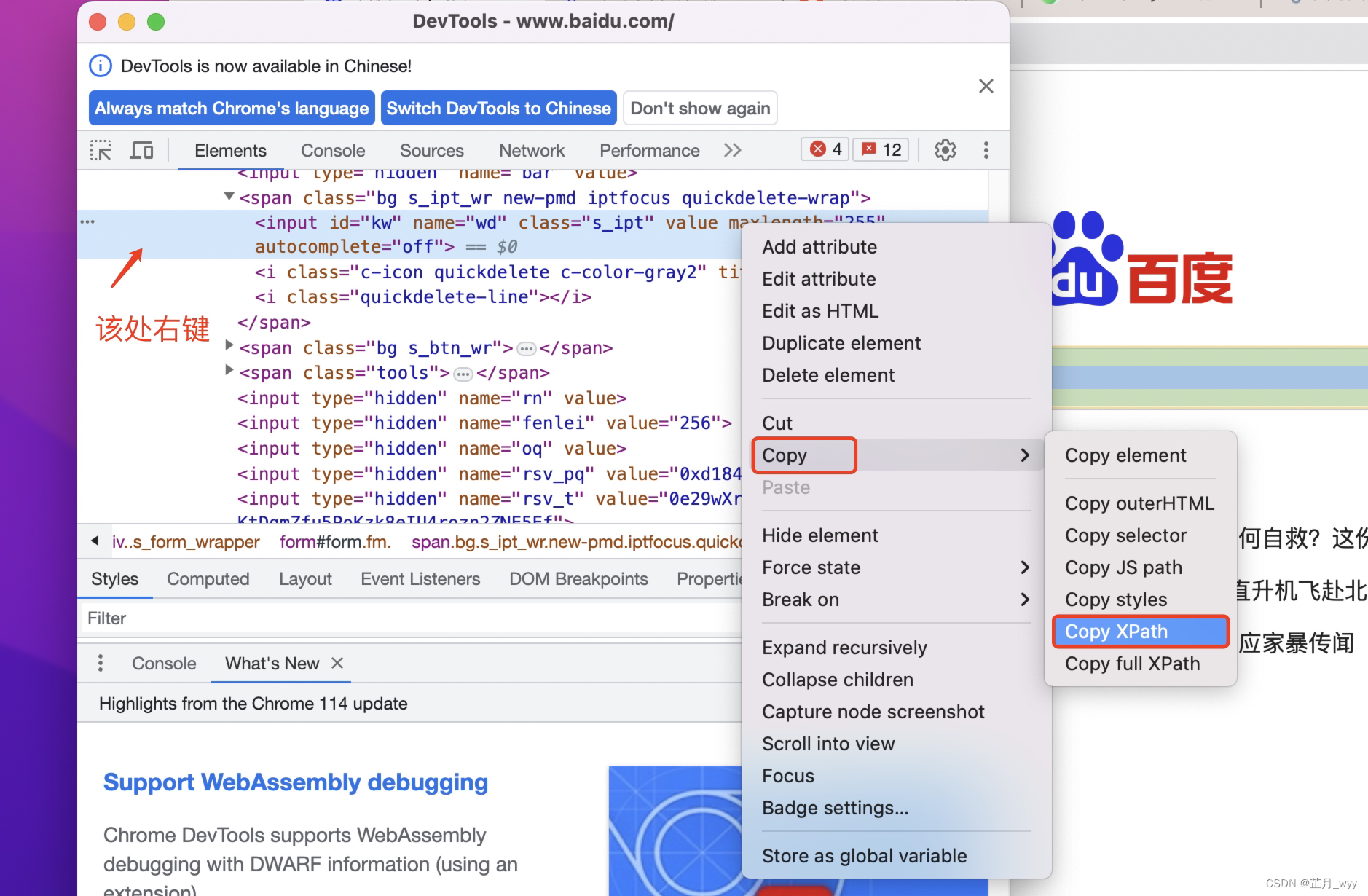Select Copy outerHTML
The height and width of the screenshot is (896, 1368).
pyautogui.click(x=1140, y=503)
